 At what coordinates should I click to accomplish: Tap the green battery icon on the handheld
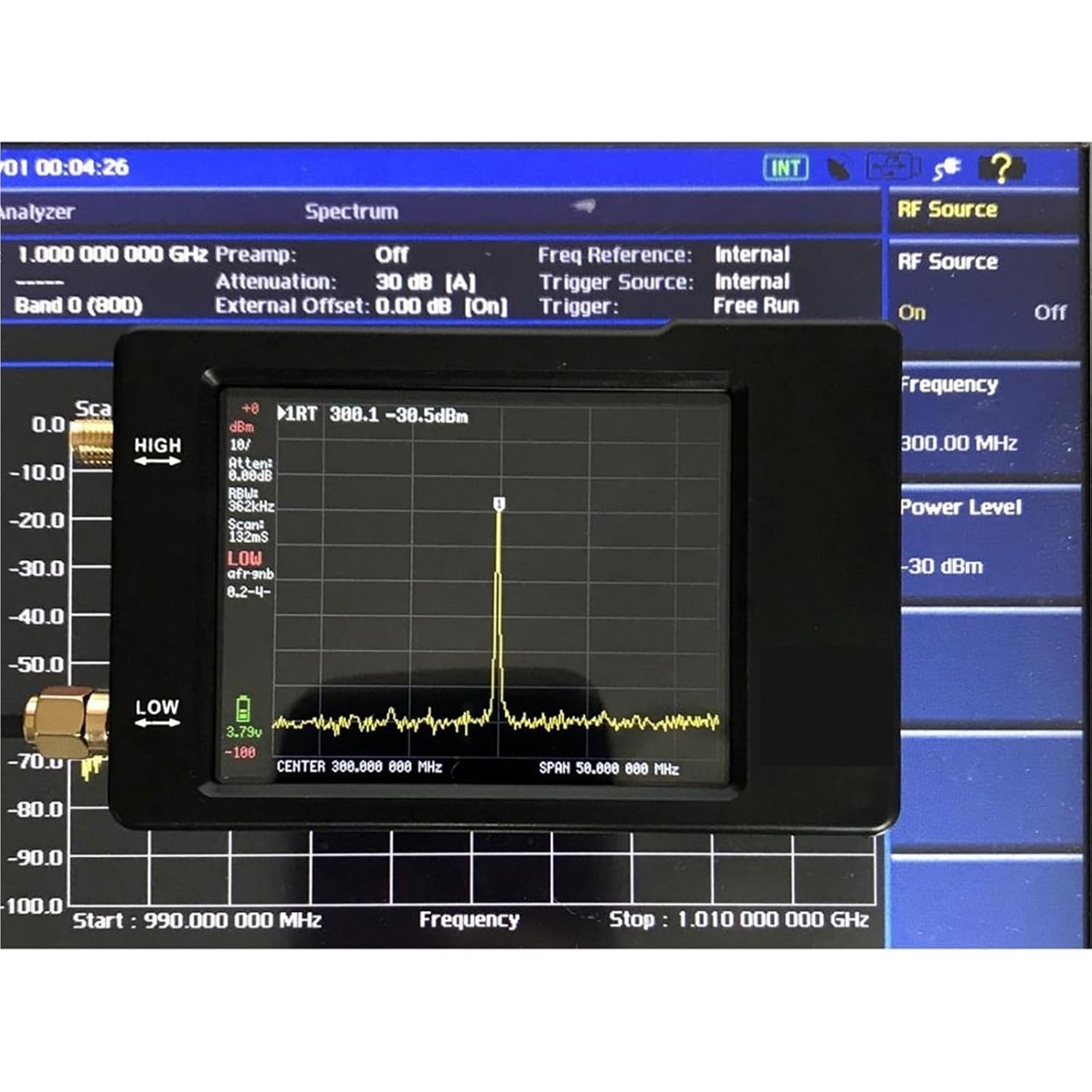coord(243,709)
